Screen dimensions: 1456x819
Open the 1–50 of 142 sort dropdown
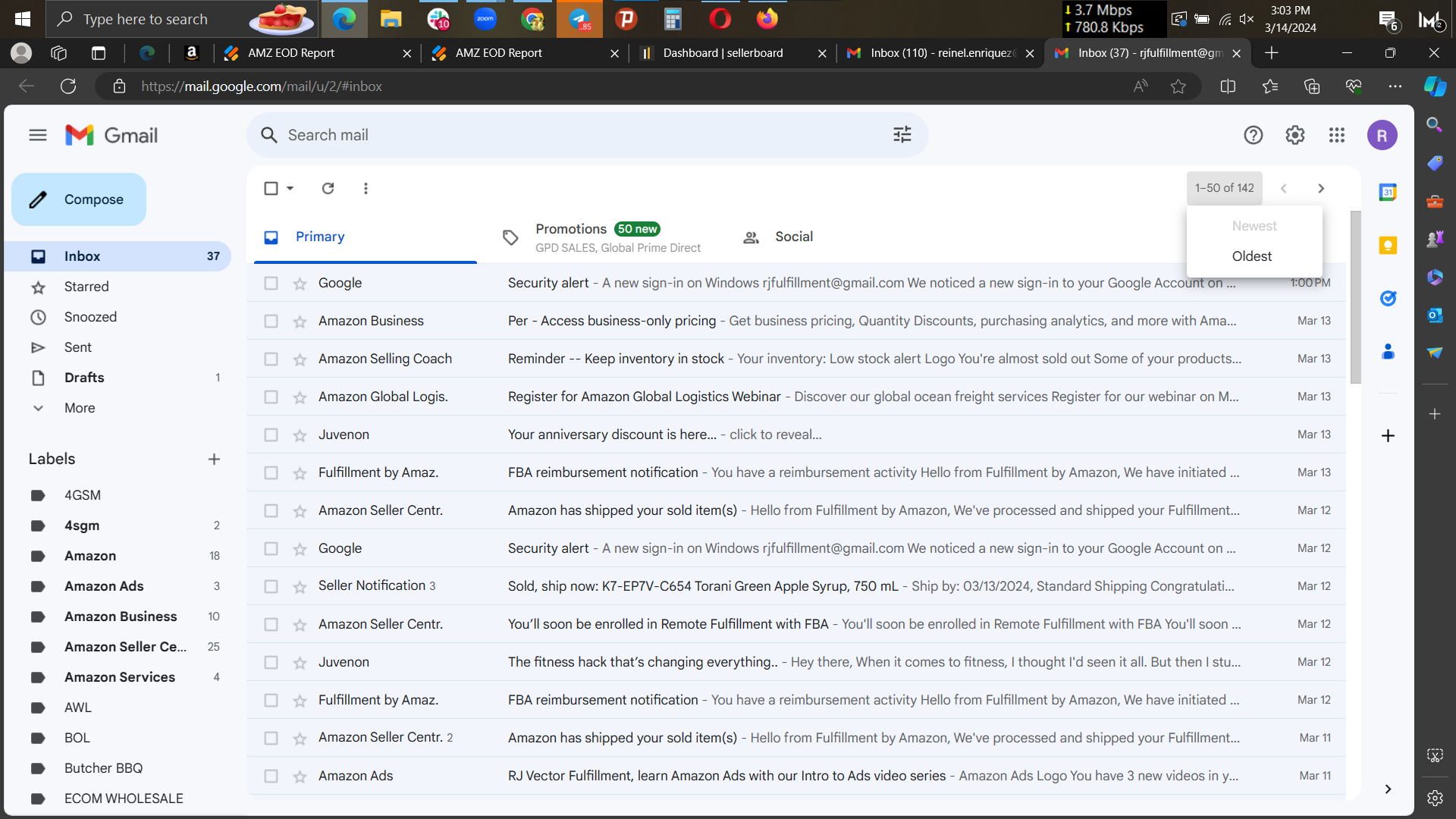(1224, 188)
